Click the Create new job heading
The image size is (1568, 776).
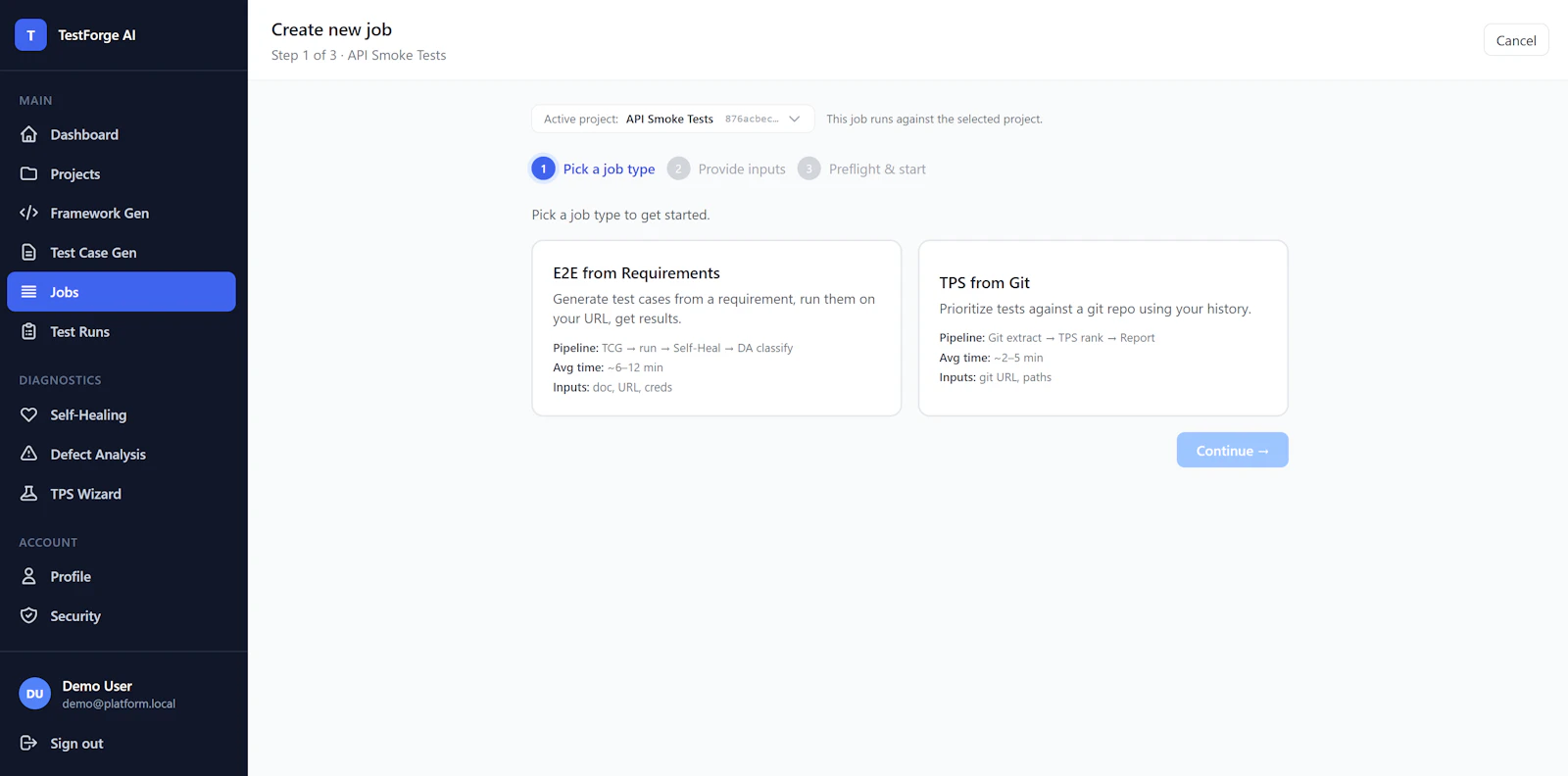331,29
